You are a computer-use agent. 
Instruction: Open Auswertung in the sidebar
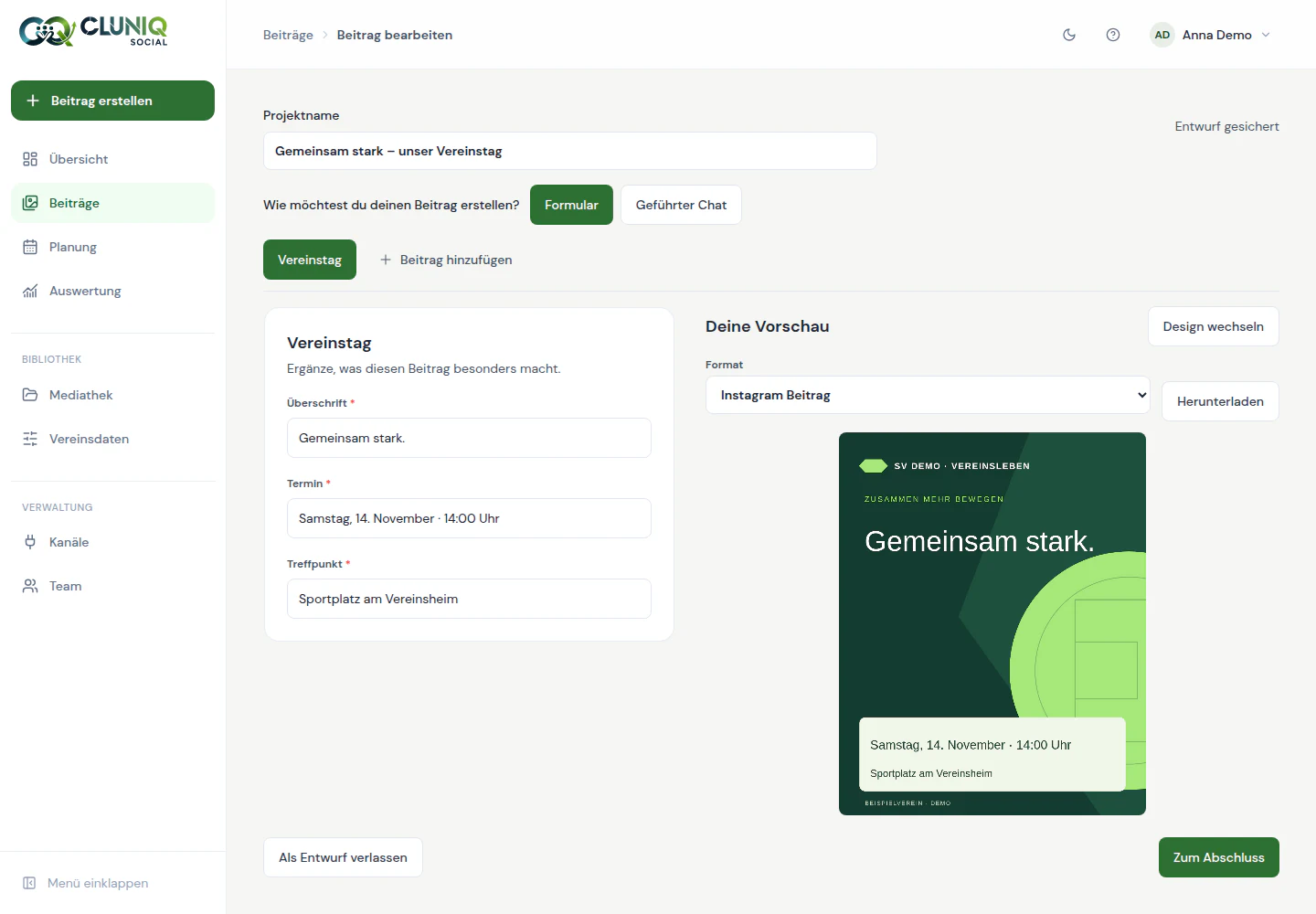(x=112, y=291)
